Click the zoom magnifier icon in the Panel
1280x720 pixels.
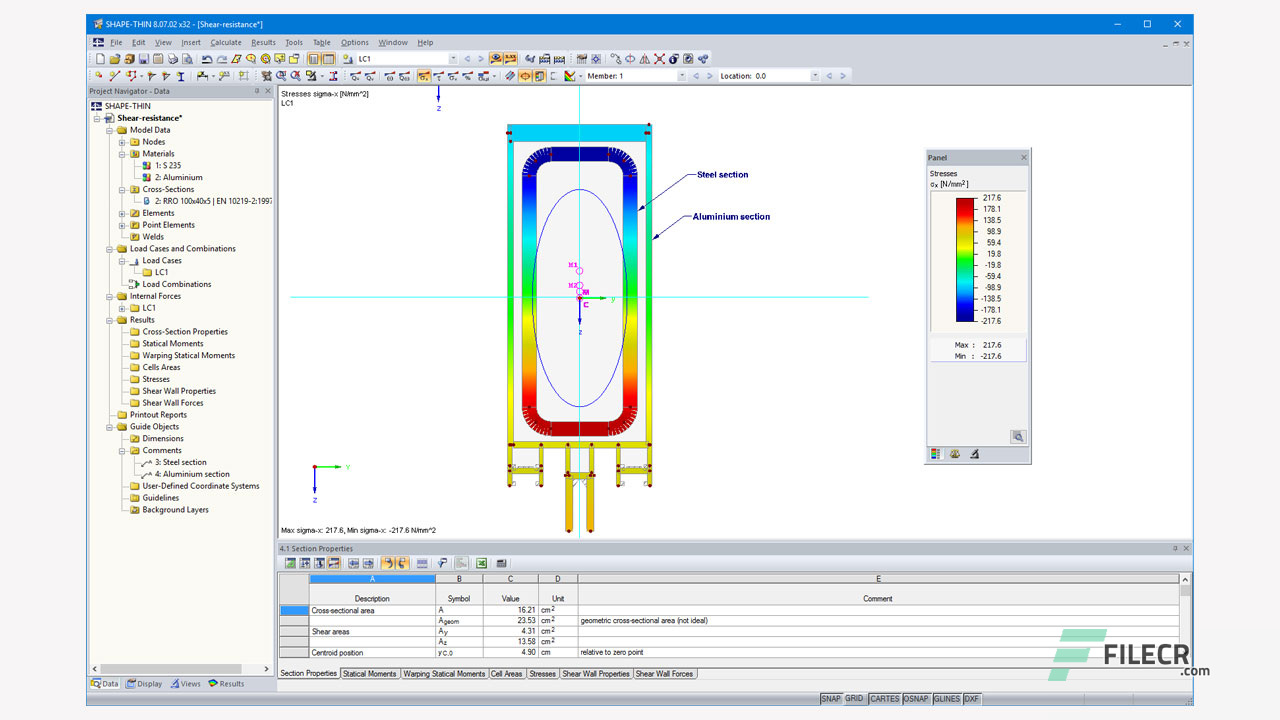(x=1017, y=437)
